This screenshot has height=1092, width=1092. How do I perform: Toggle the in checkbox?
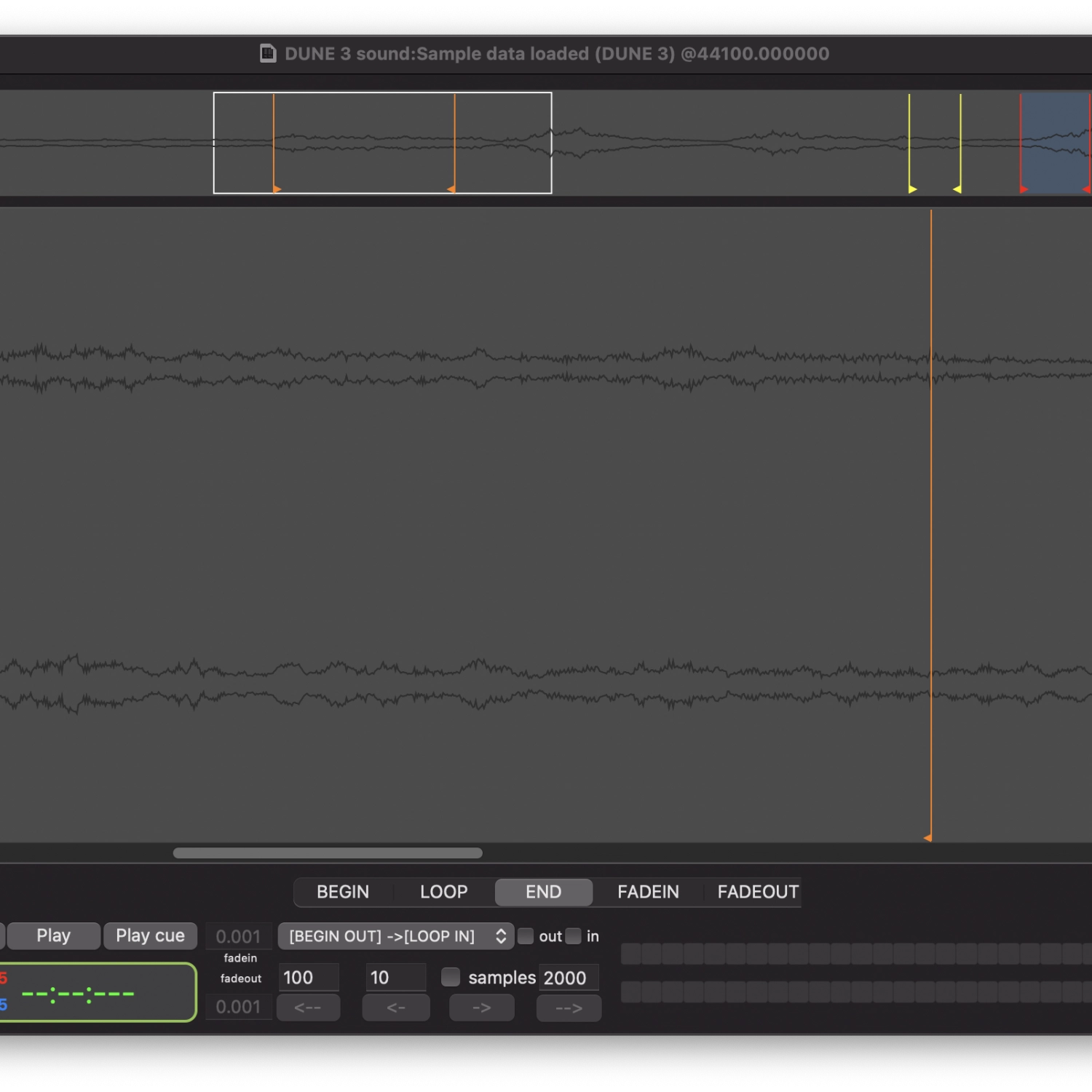pyautogui.click(x=574, y=936)
